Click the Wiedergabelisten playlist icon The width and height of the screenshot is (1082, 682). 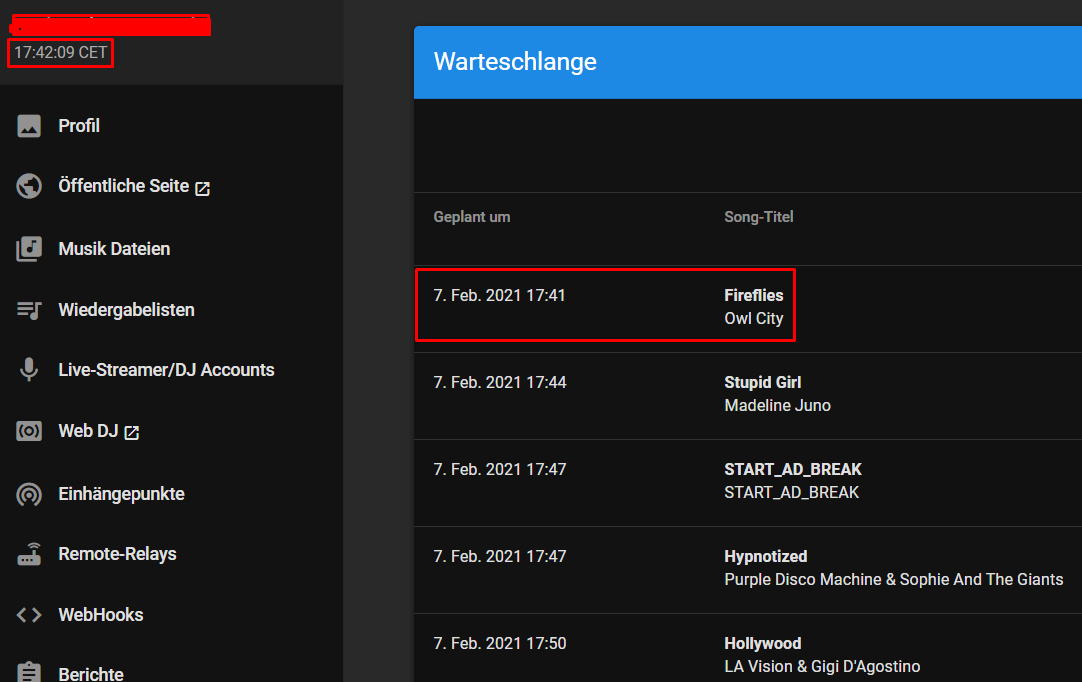[x=29, y=310]
